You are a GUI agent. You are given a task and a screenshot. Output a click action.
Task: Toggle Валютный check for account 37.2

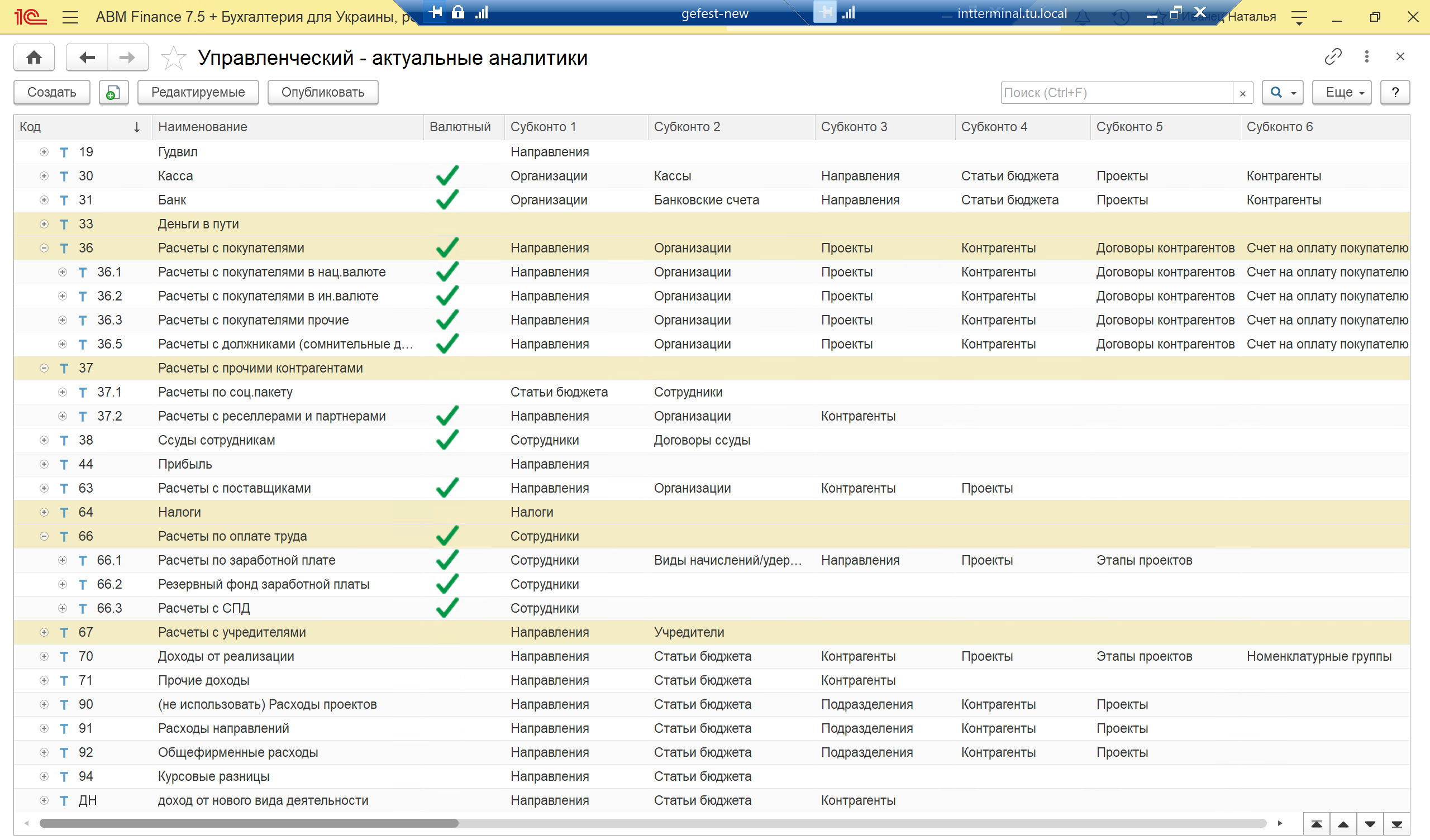pos(447,416)
